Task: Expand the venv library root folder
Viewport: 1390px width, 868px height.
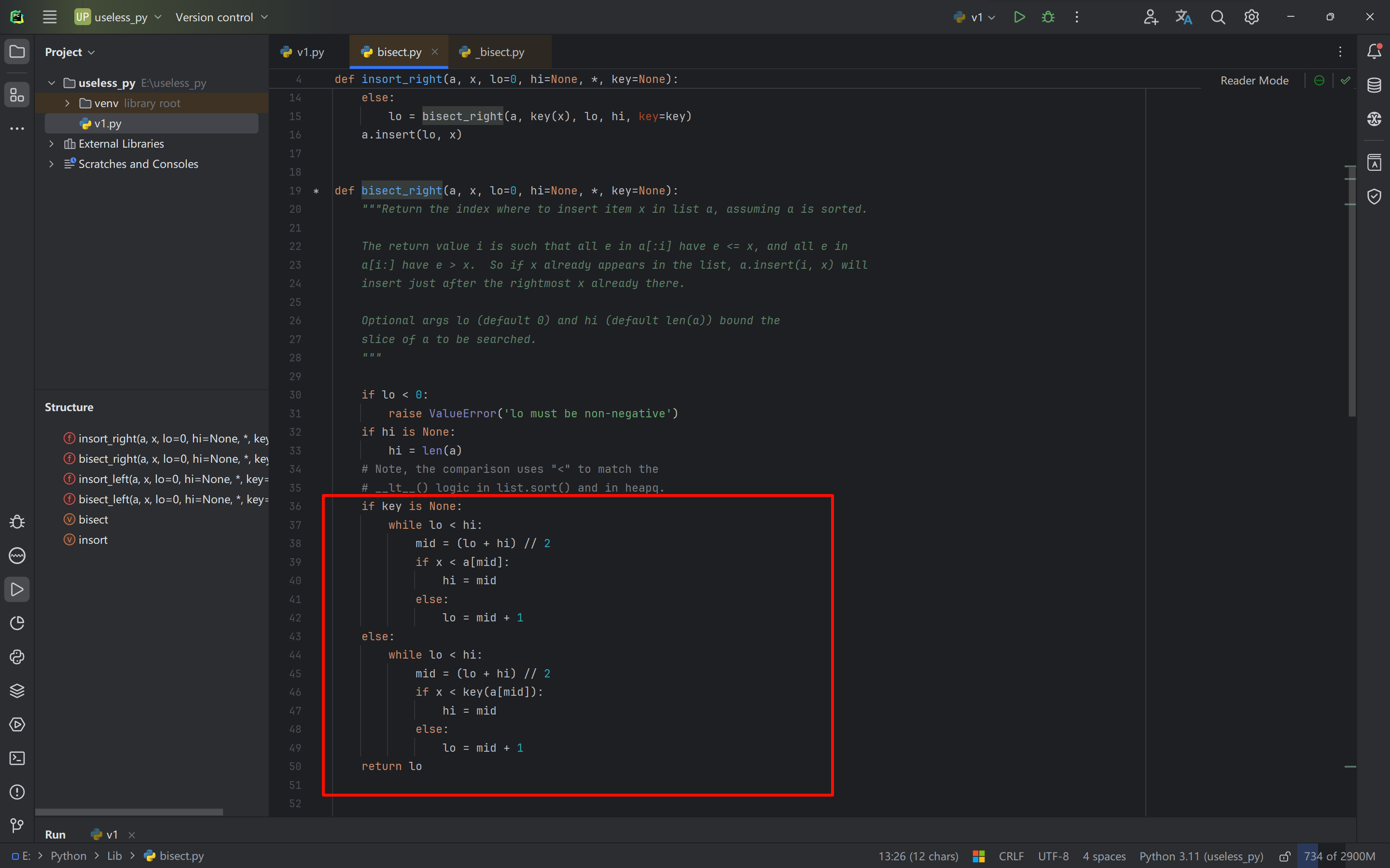Action: [67, 103]
